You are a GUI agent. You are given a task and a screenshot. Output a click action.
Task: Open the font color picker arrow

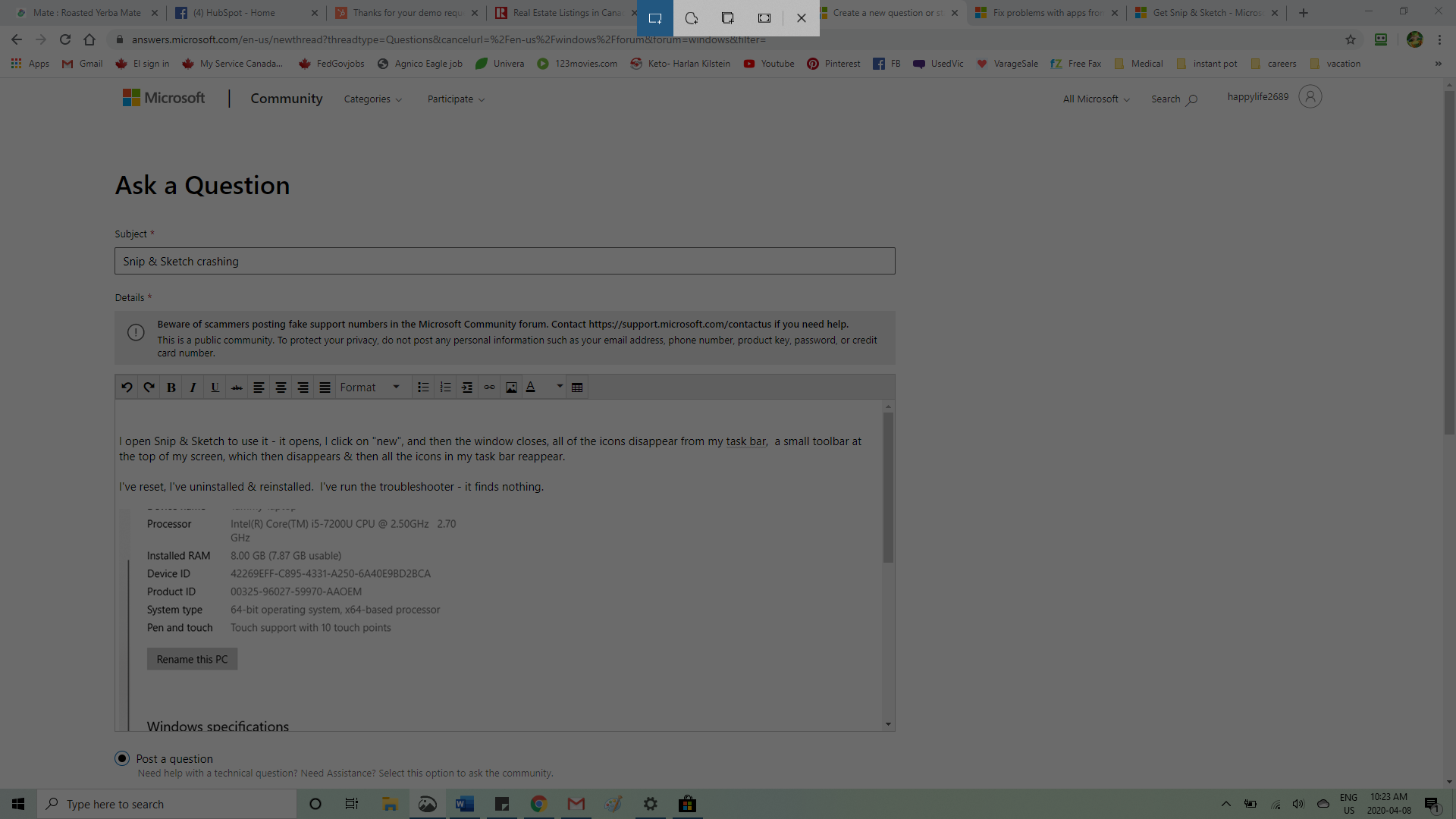(x=559, y=387)
